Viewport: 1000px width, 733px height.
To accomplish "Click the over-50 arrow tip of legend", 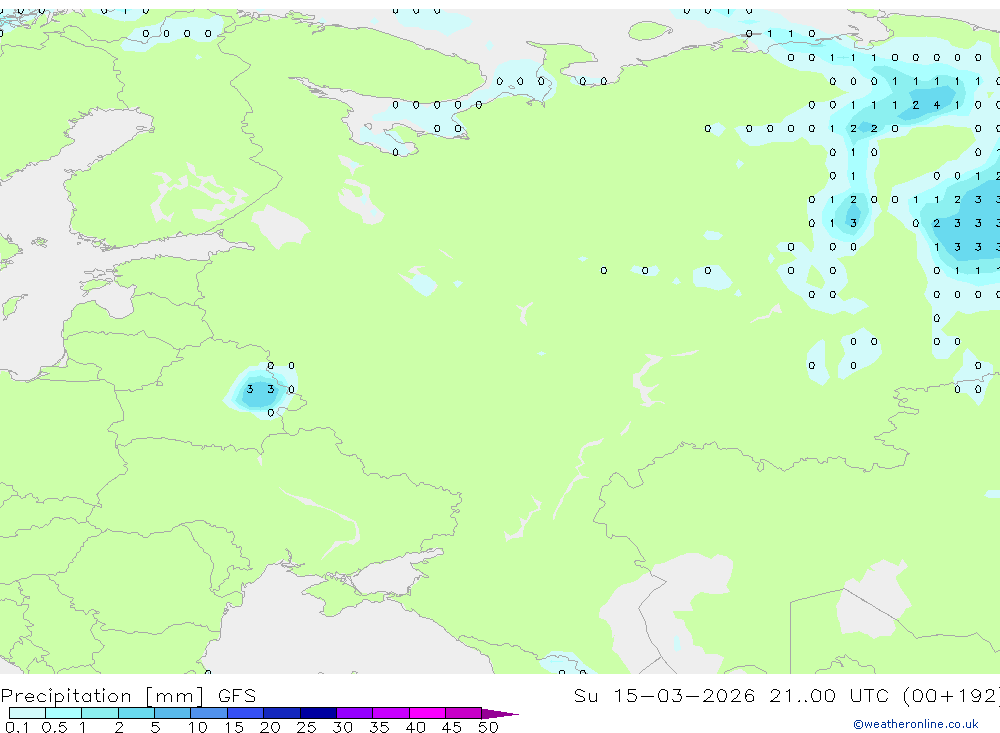I will coord(500,713).
